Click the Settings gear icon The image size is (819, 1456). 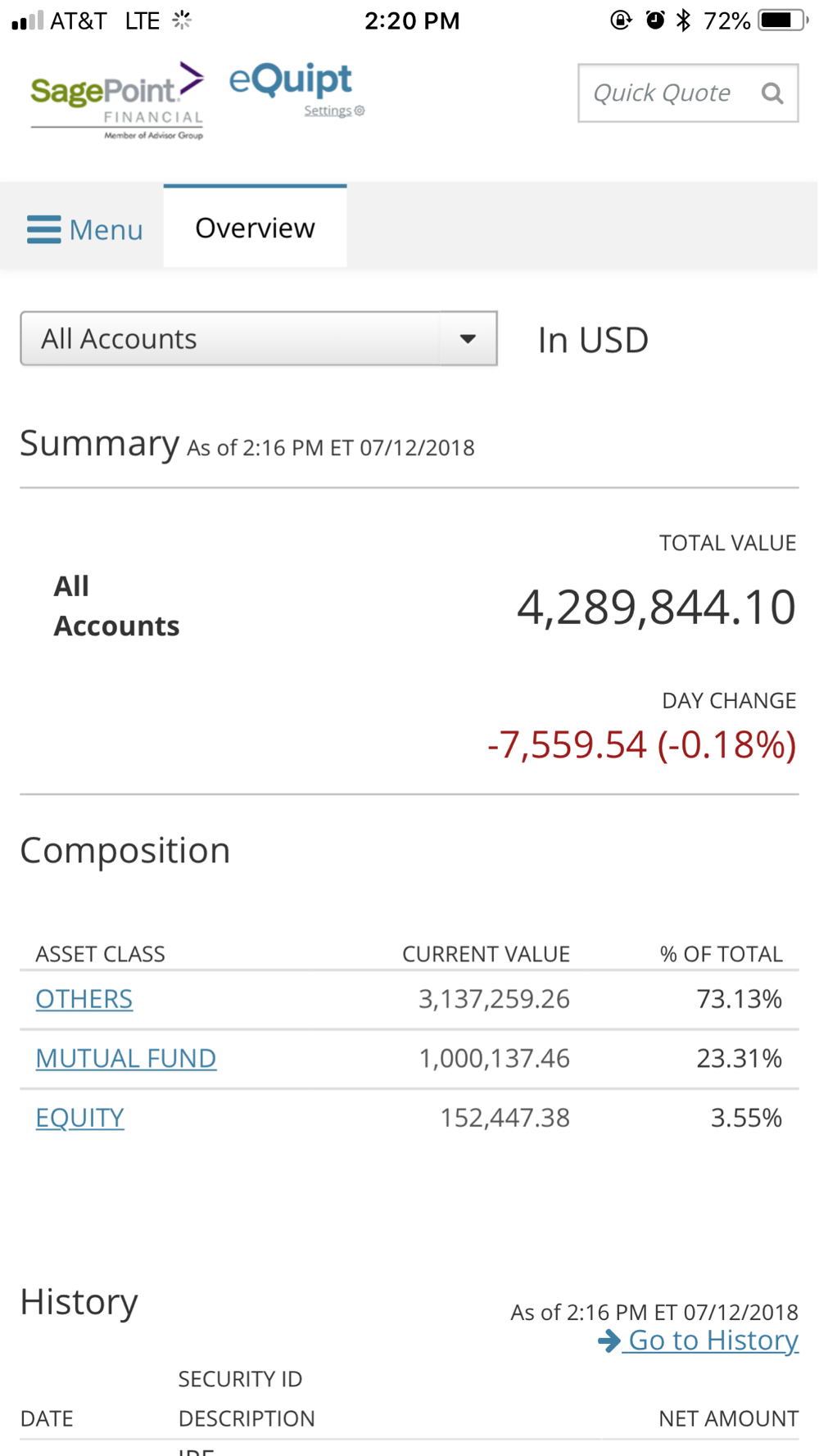[x=360, y=111]
